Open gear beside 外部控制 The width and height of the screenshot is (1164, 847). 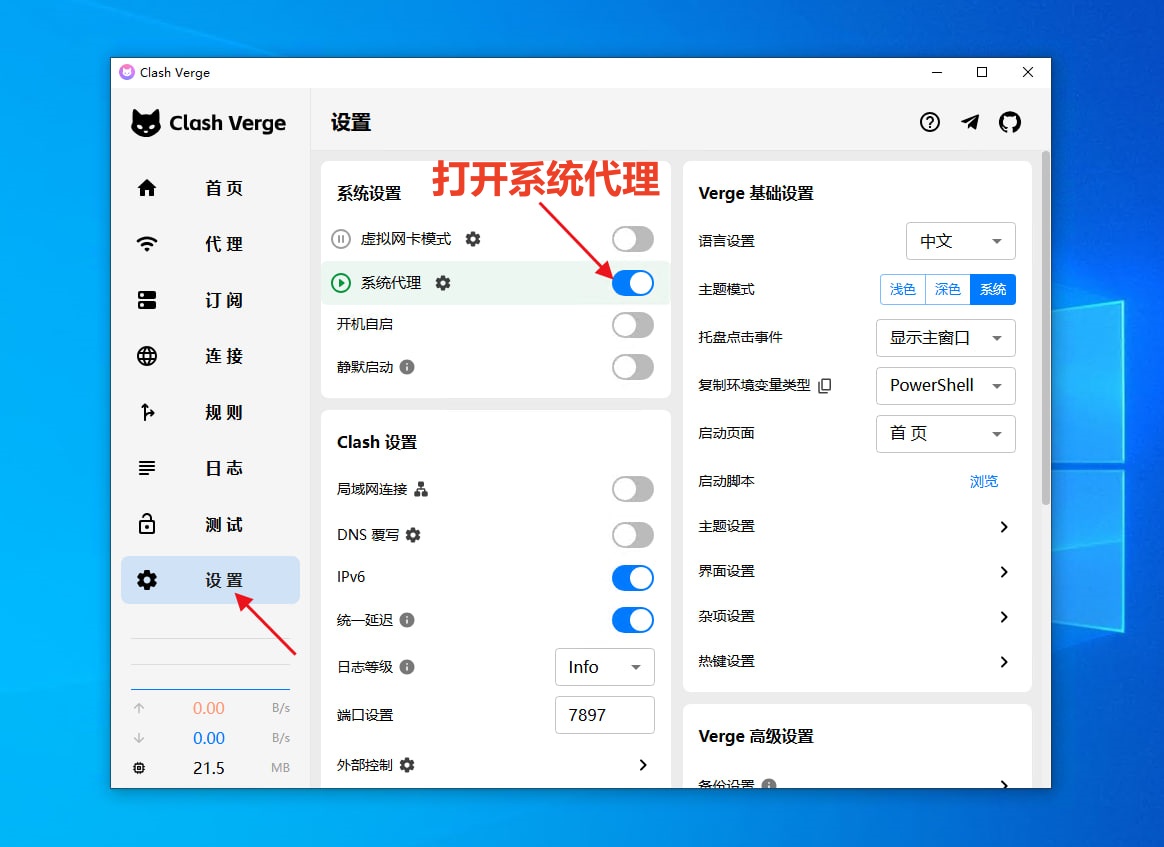[x=407, y=765]
